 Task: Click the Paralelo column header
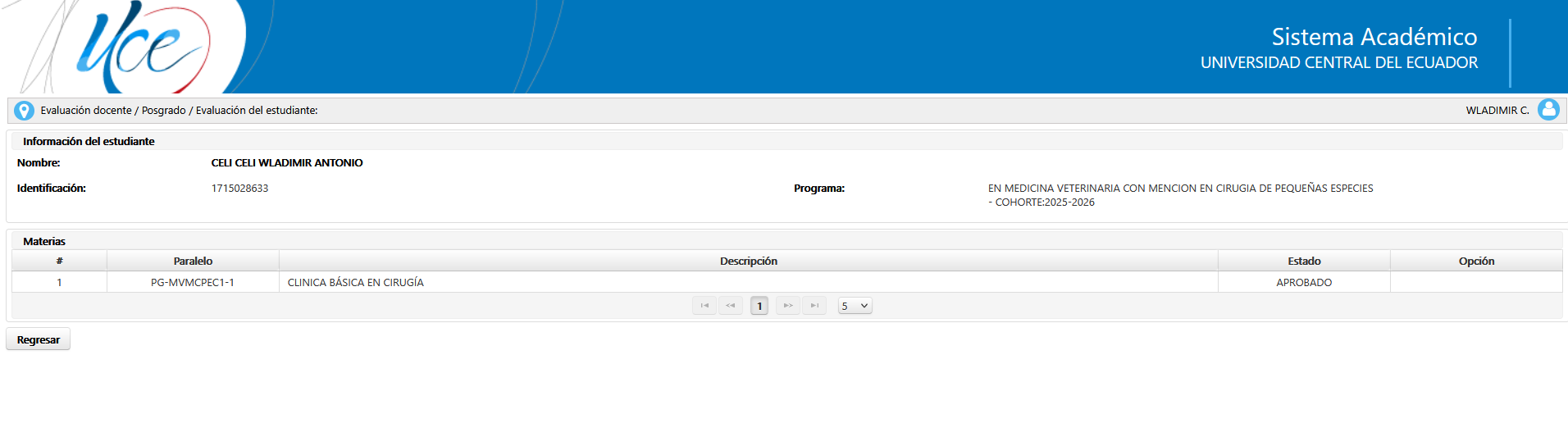[193, 261]
